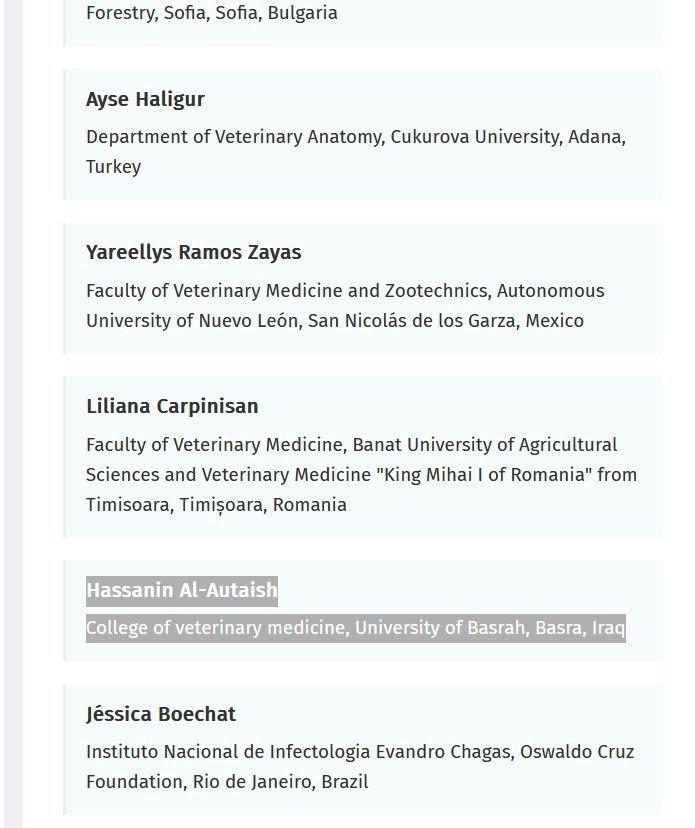695x828 pixels.
Task: Select the author name Jéssica Boechat
Action: (x=161, y=714)
